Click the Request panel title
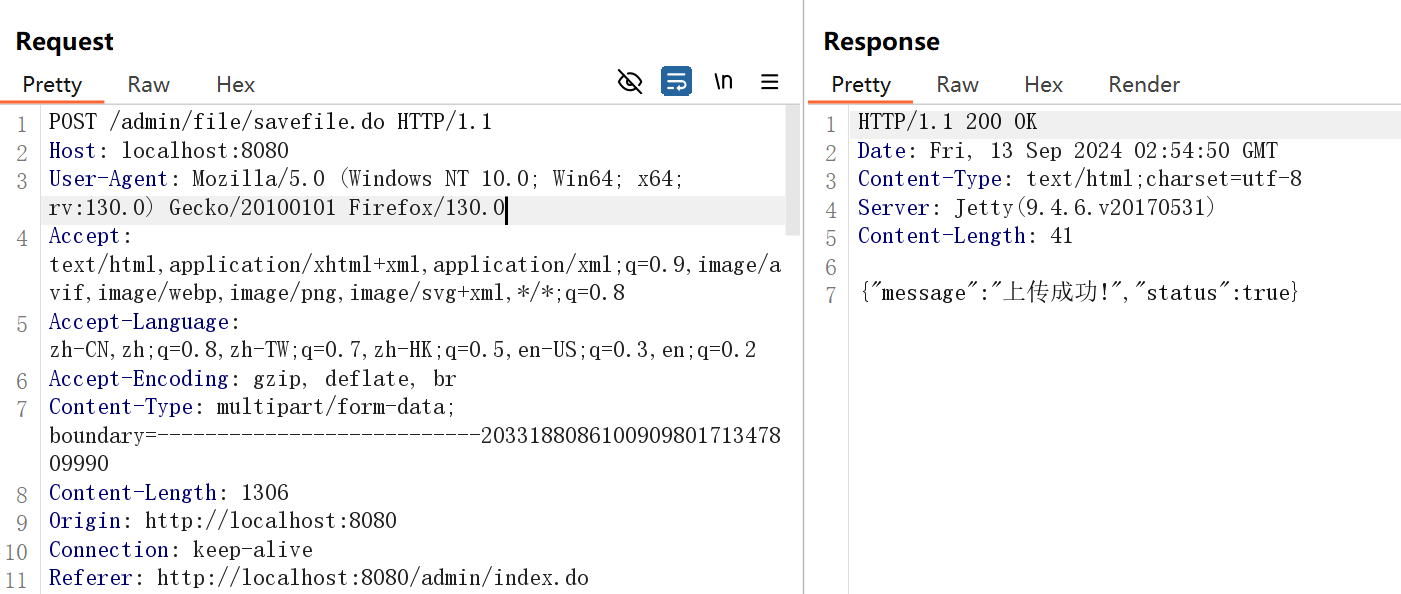This screenshot has width=1401, height=594. coord(65,42)
